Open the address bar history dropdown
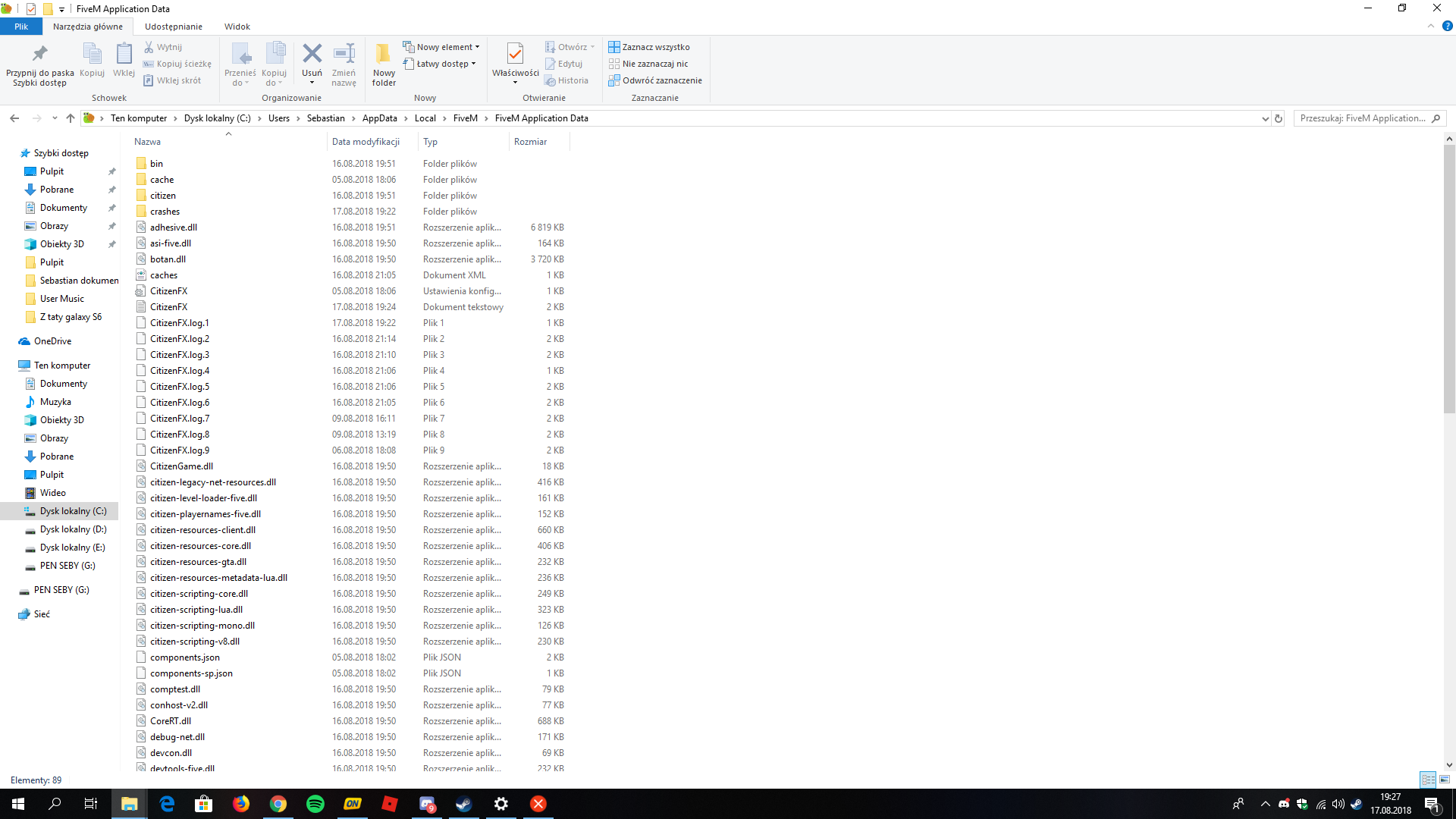The height and width of the screenshot is (819, 1456). click(1265, 118)
